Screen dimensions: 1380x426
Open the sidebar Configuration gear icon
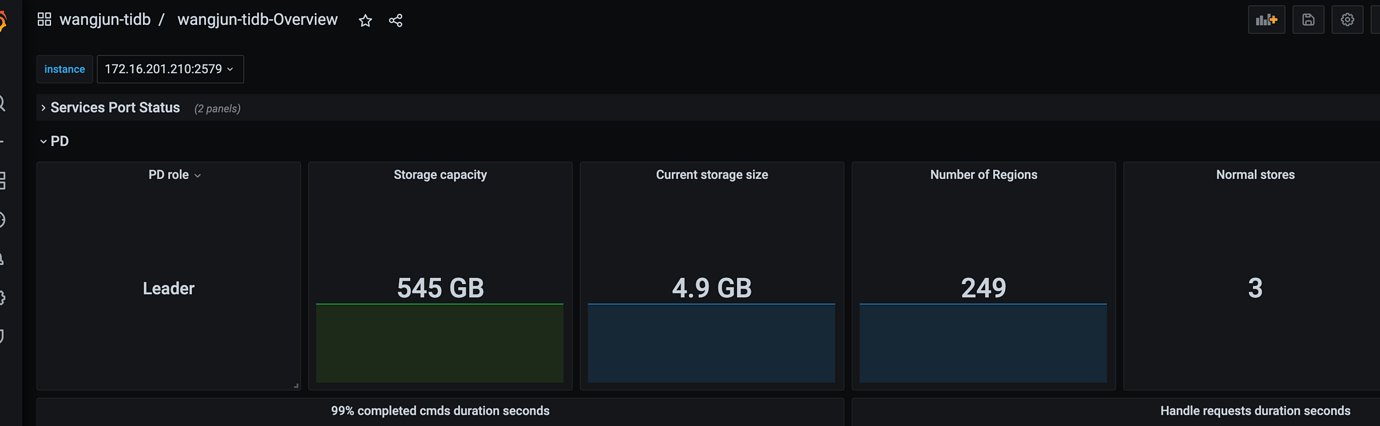tap(3, 298)
